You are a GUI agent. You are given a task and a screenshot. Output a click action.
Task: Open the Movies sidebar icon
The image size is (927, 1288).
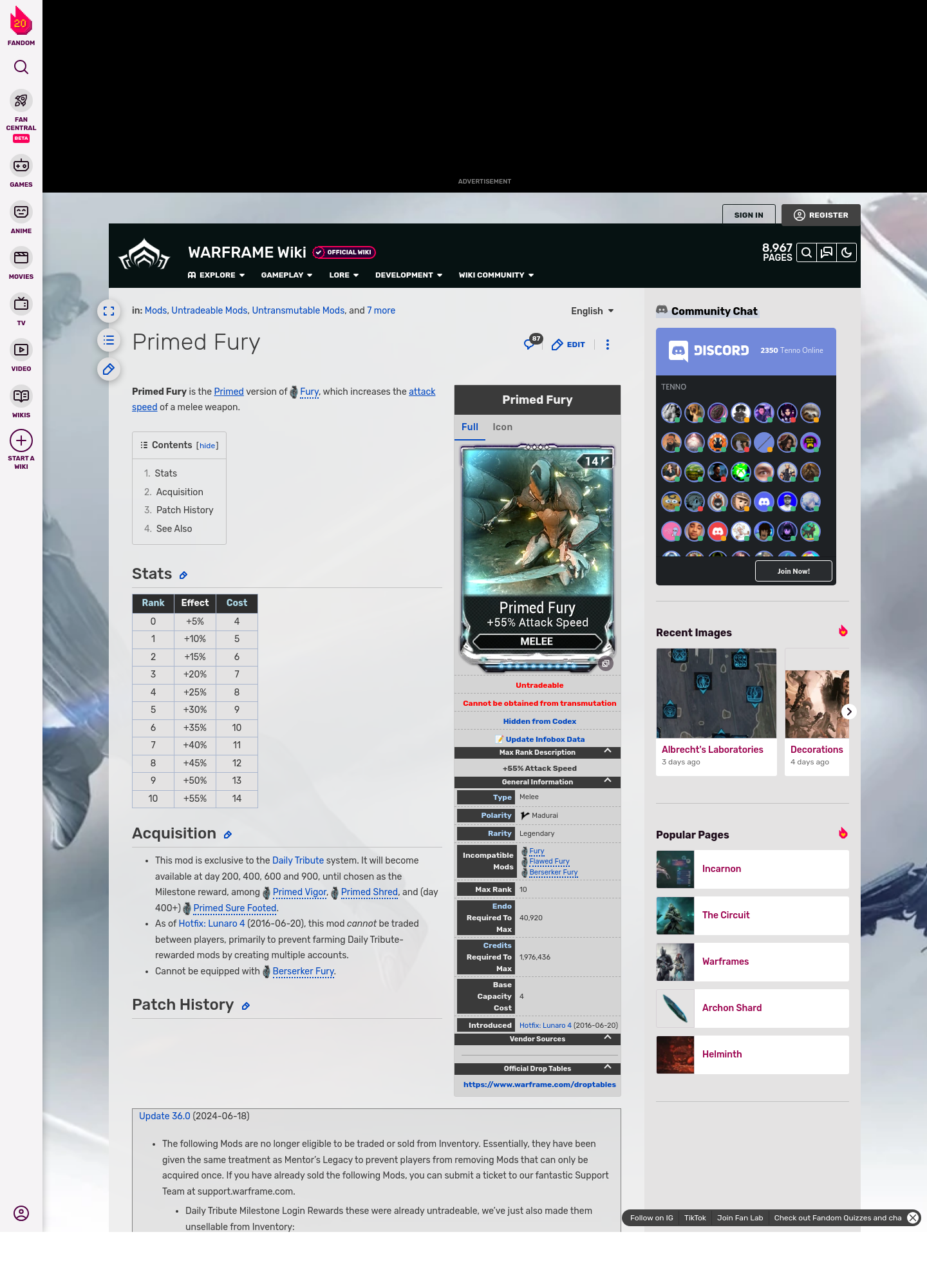(x=21, y=258)
